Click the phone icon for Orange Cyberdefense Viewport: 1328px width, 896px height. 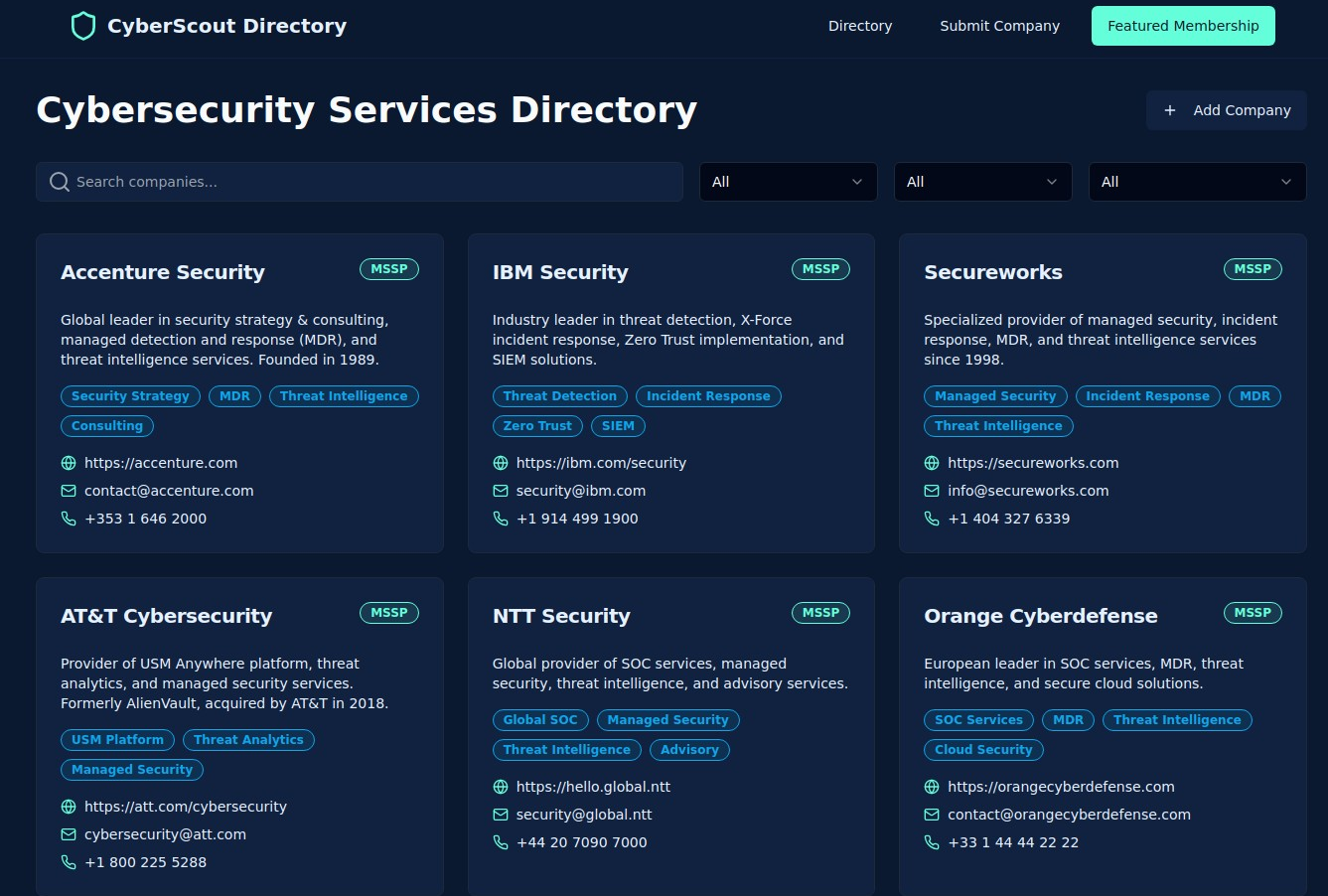[932, 842]
